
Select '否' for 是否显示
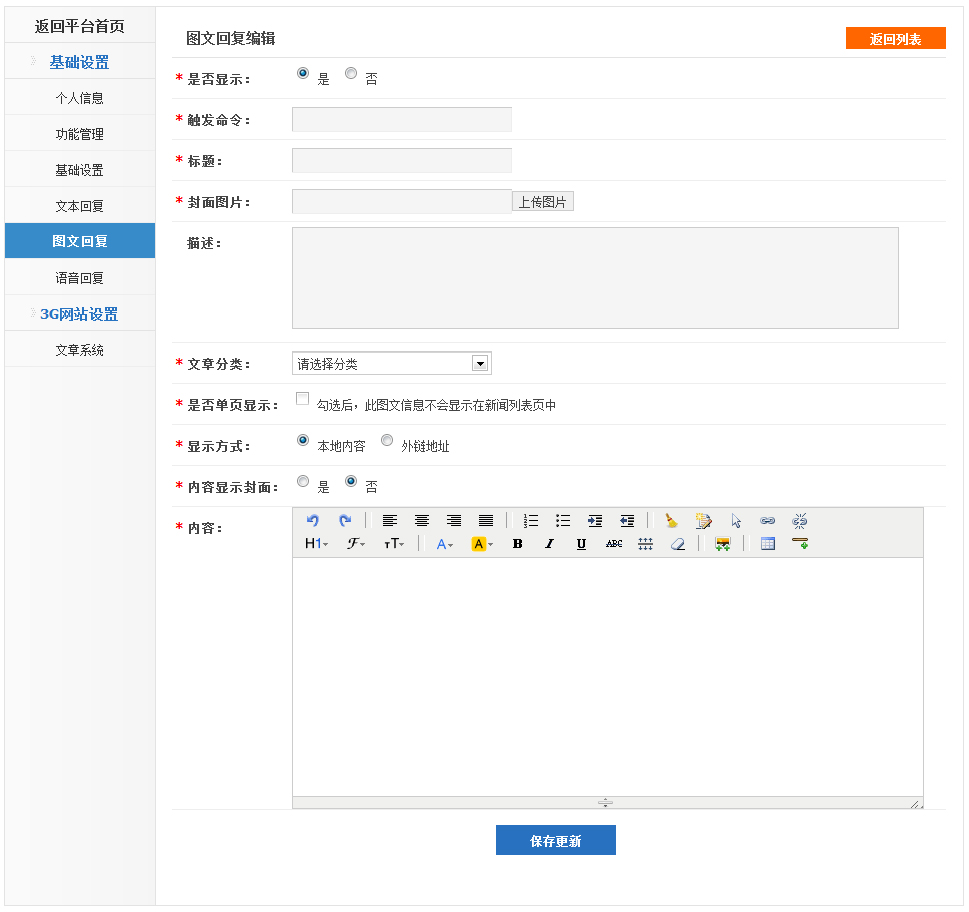click(x=351, y=74)
